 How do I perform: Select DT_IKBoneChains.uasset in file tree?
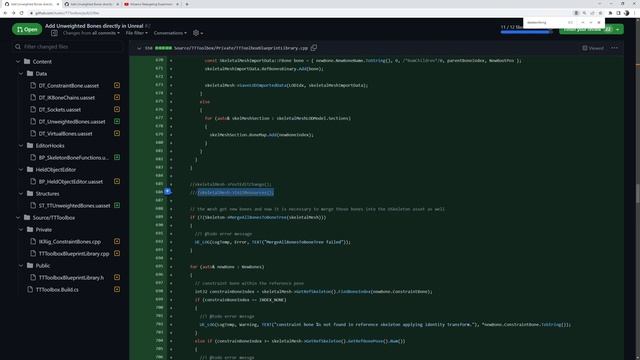[67, 98]
